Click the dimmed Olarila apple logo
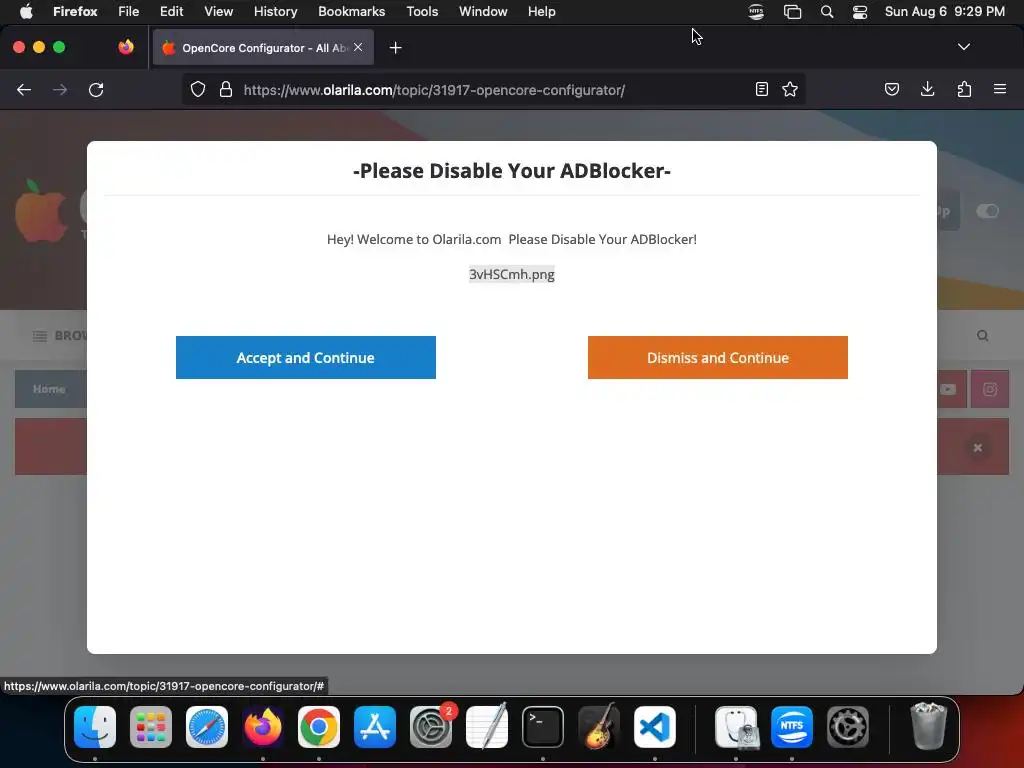Image resolution: width=1024 pixels, height=768 pixels. pos(41,211)
